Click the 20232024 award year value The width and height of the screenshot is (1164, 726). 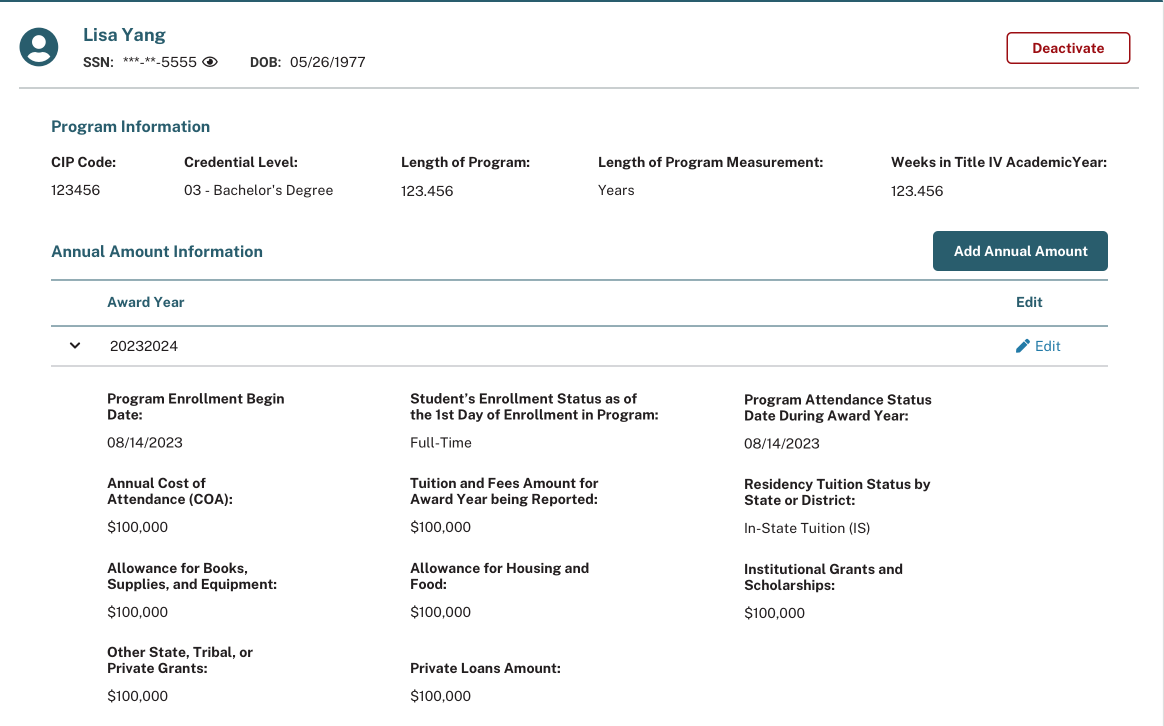coord(144,346)
